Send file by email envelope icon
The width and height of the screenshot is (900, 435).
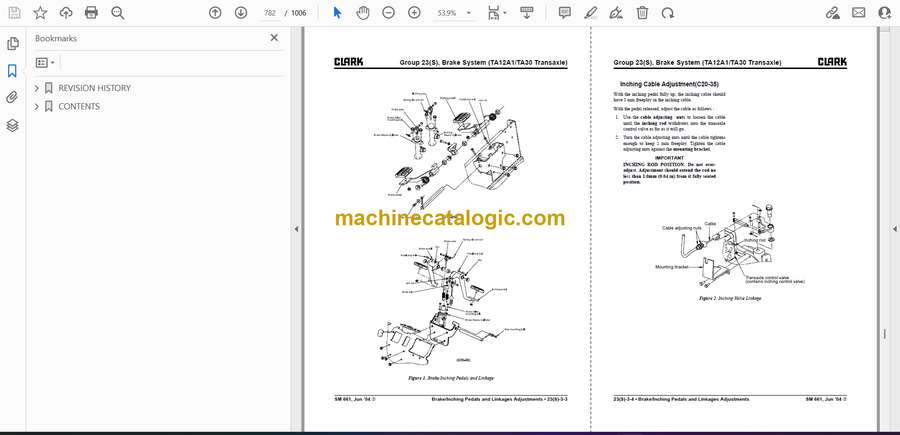[859, 13]
